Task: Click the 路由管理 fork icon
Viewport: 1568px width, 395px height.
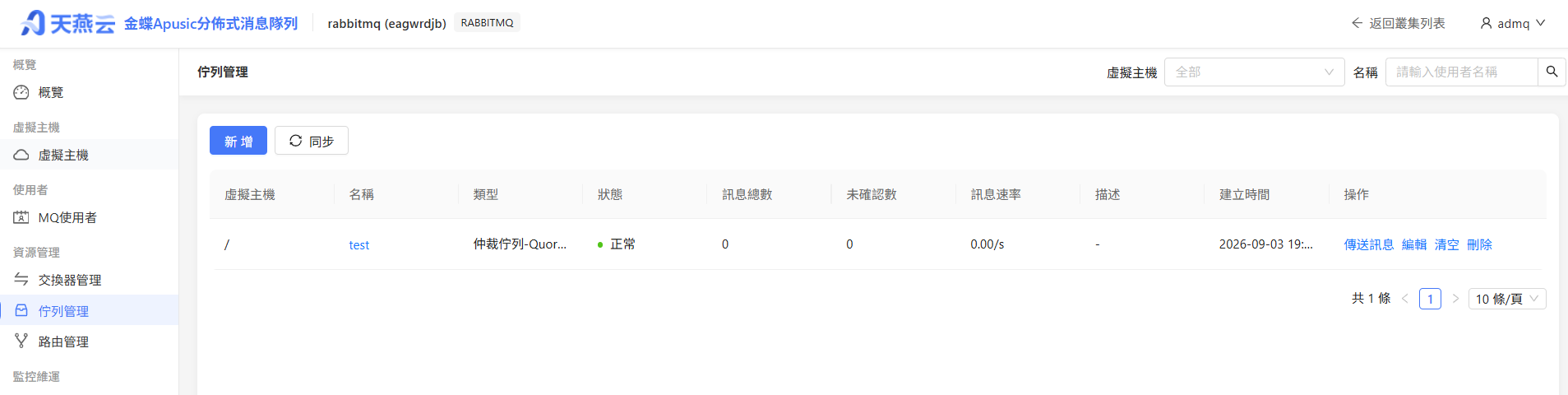Action: 21,341
